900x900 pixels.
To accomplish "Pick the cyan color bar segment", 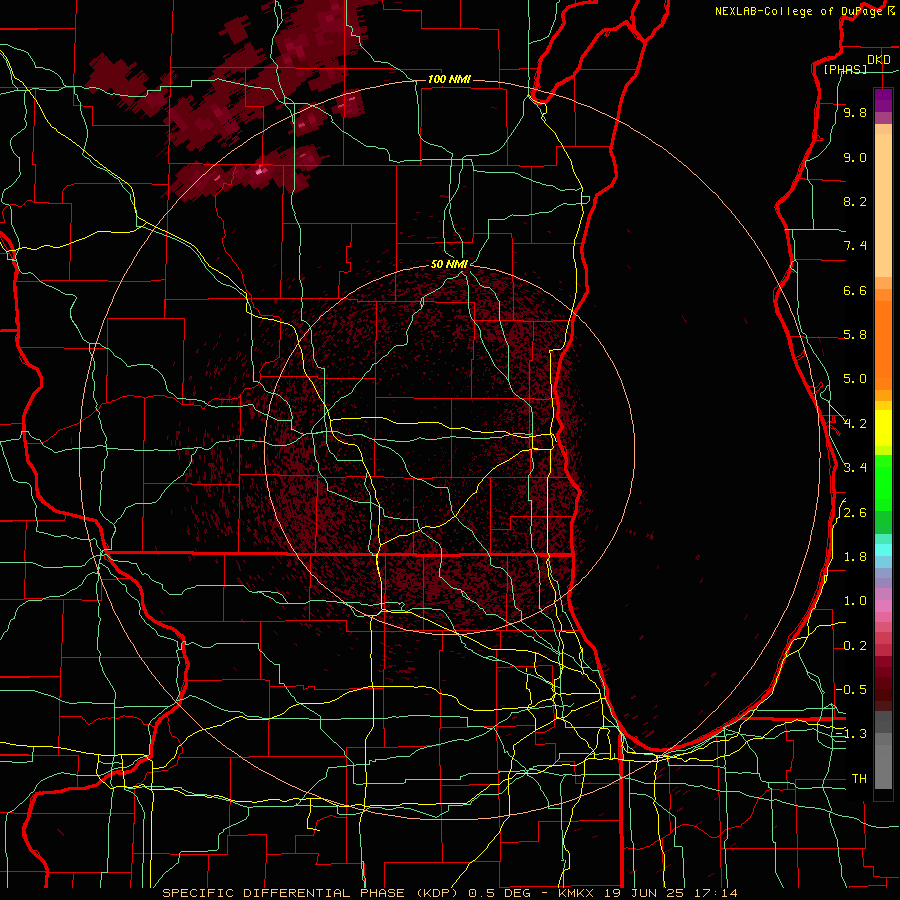I will tap(883, 549).
